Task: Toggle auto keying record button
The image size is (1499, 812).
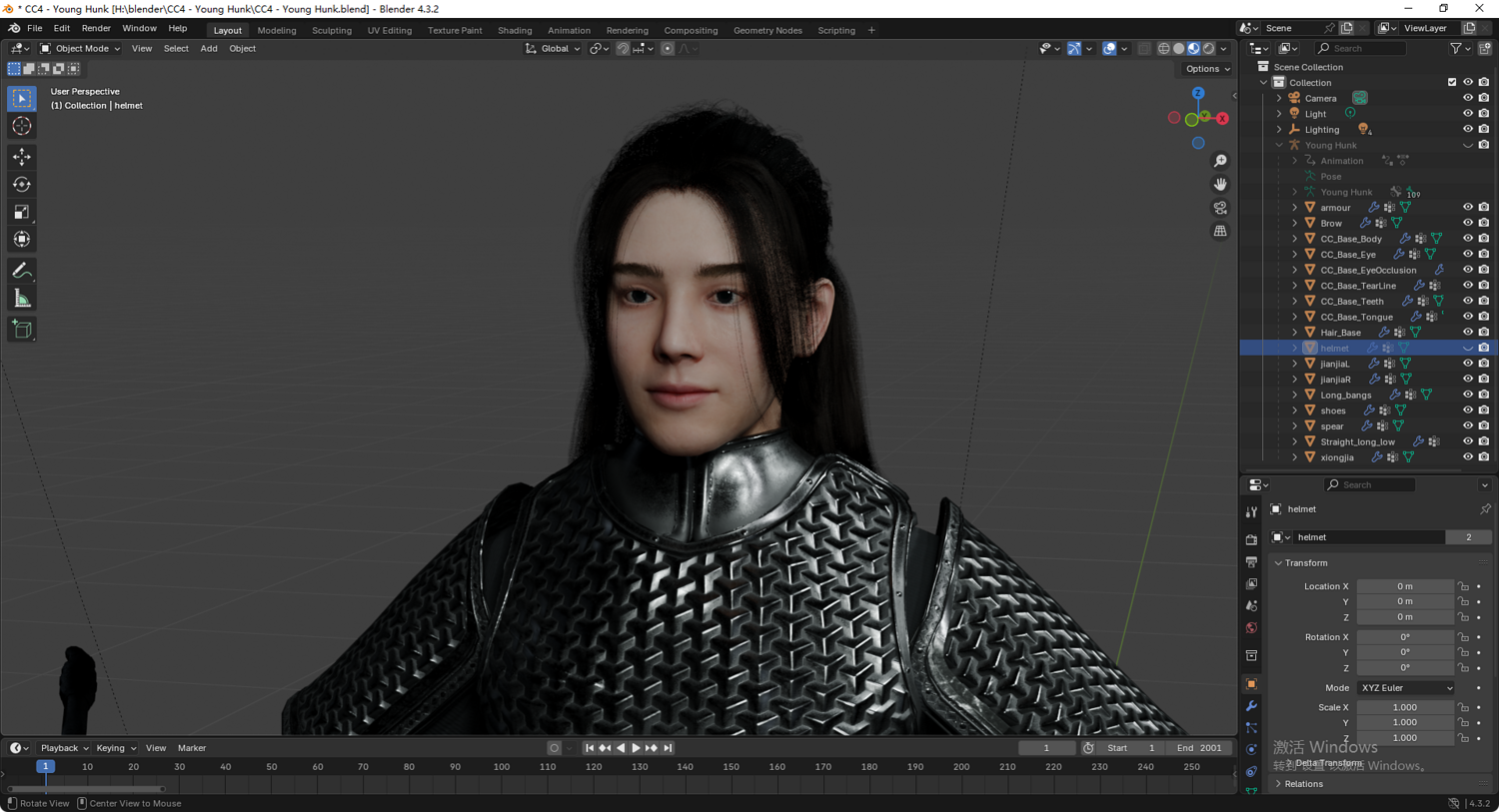Action: pyautogui.click(x=555, y=748)
